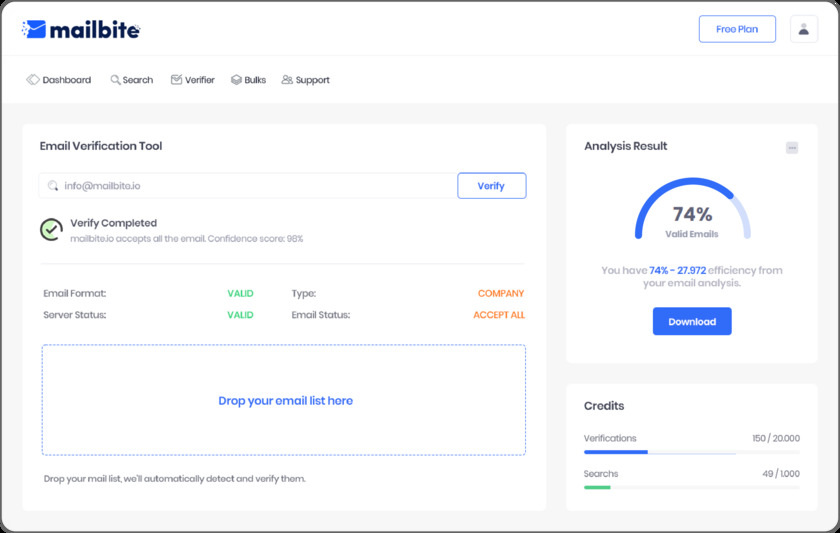840x533 pixels.
Task: Click the ACCEPT ALL email status
Action: click(x=499, y=315)
